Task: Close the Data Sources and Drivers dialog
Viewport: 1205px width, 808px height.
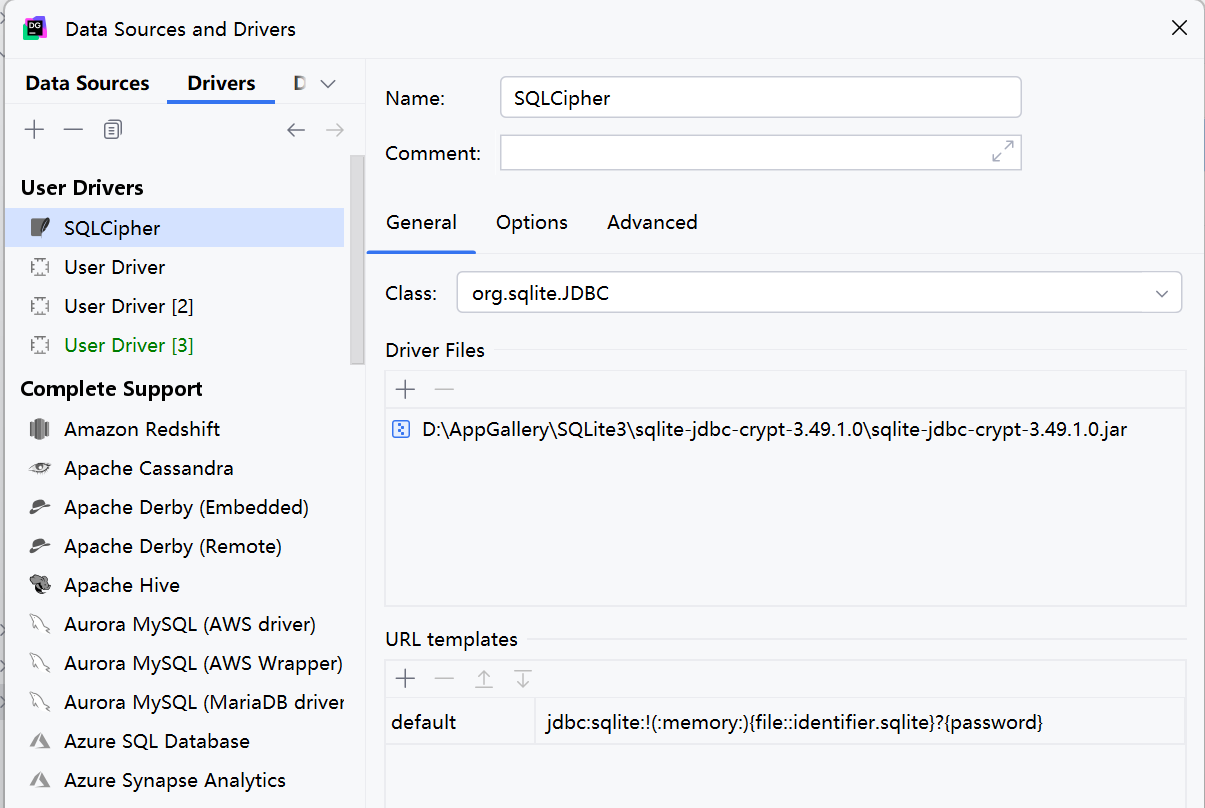Action: click(x=1179, y=28)
